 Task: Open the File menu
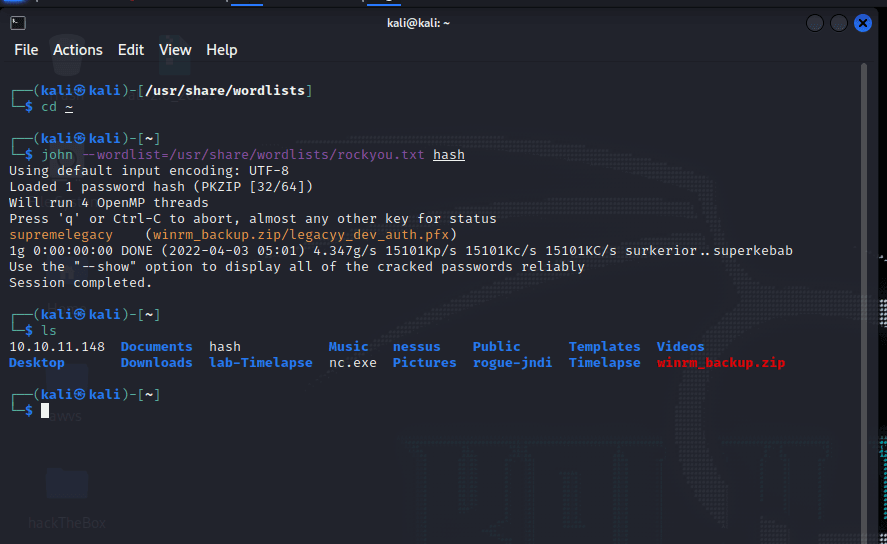pos(26,50)
